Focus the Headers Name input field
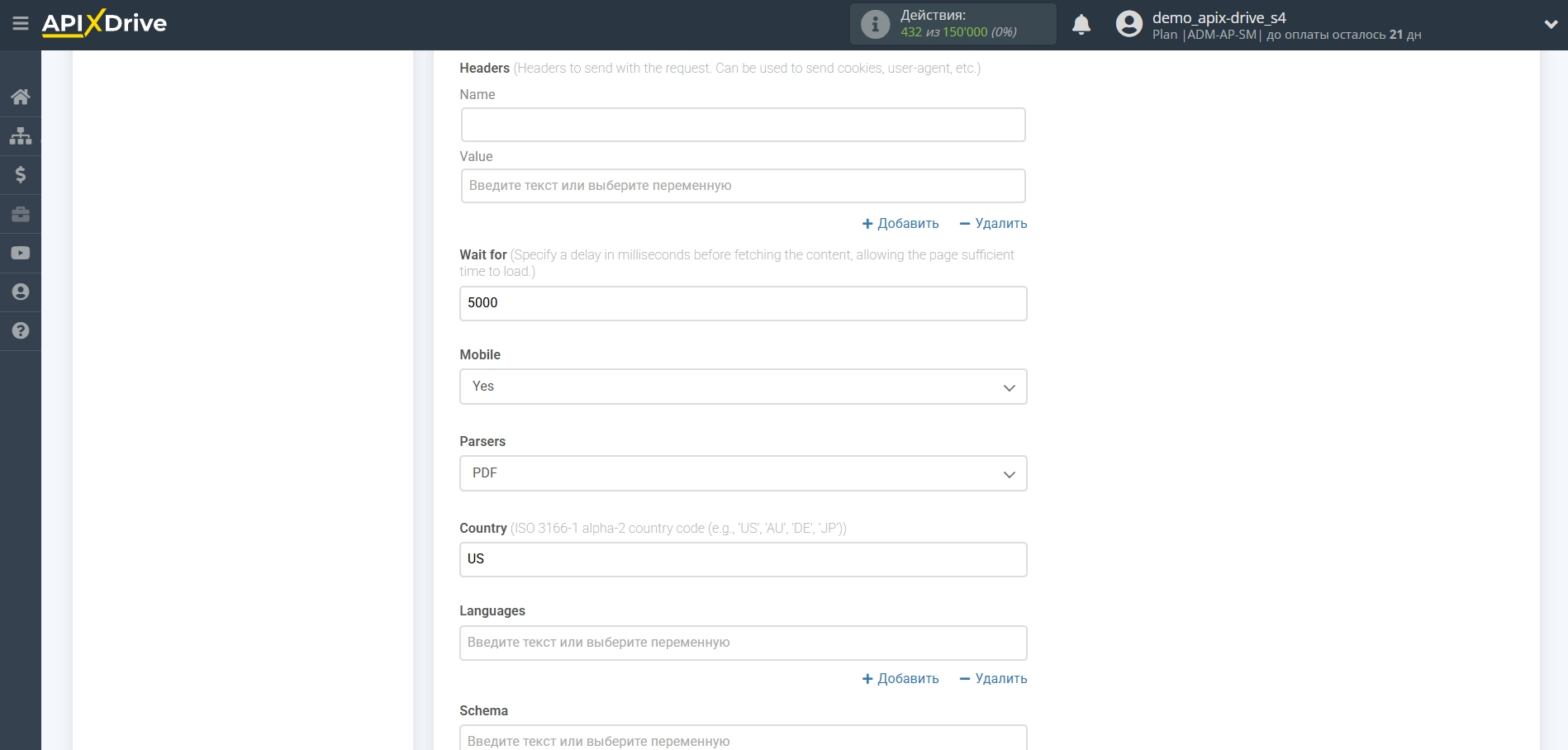 click(743, 125)
